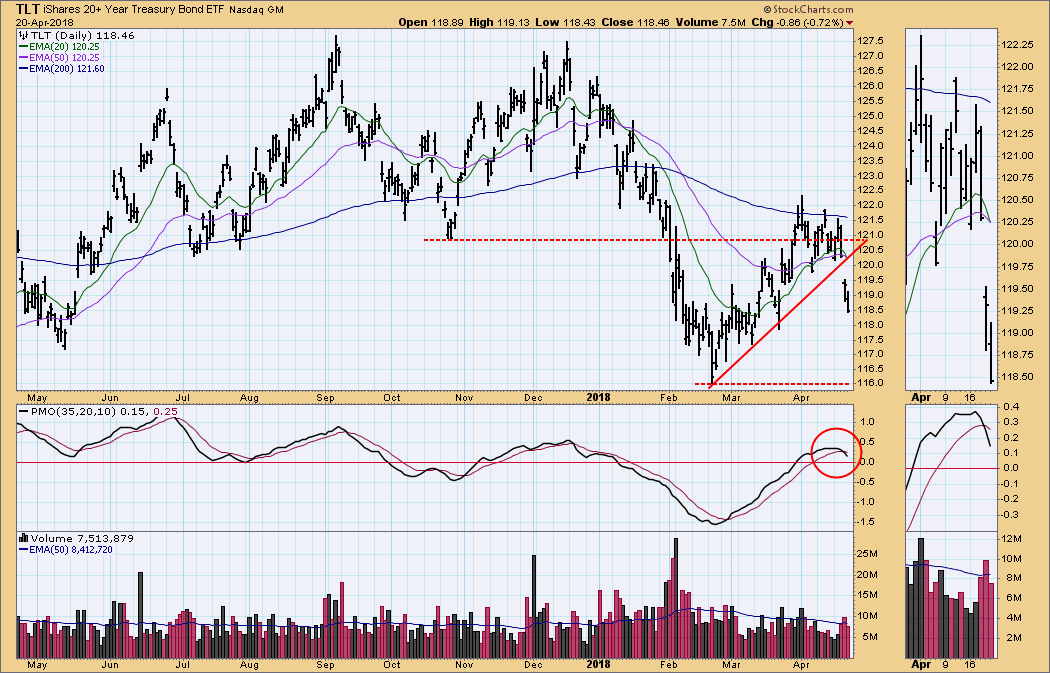The width and height of the screenshot is (1050, 673).
Task: Click the TLT (Daily) 118.46 legend entry
Action: pyautogui.click(x=77, y=35)
